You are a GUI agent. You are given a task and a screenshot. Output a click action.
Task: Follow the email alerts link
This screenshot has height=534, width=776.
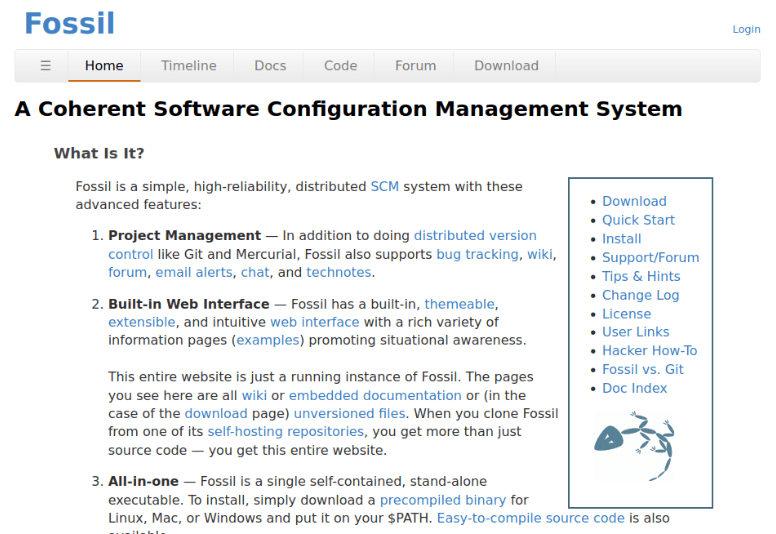(x=194, y=273)
